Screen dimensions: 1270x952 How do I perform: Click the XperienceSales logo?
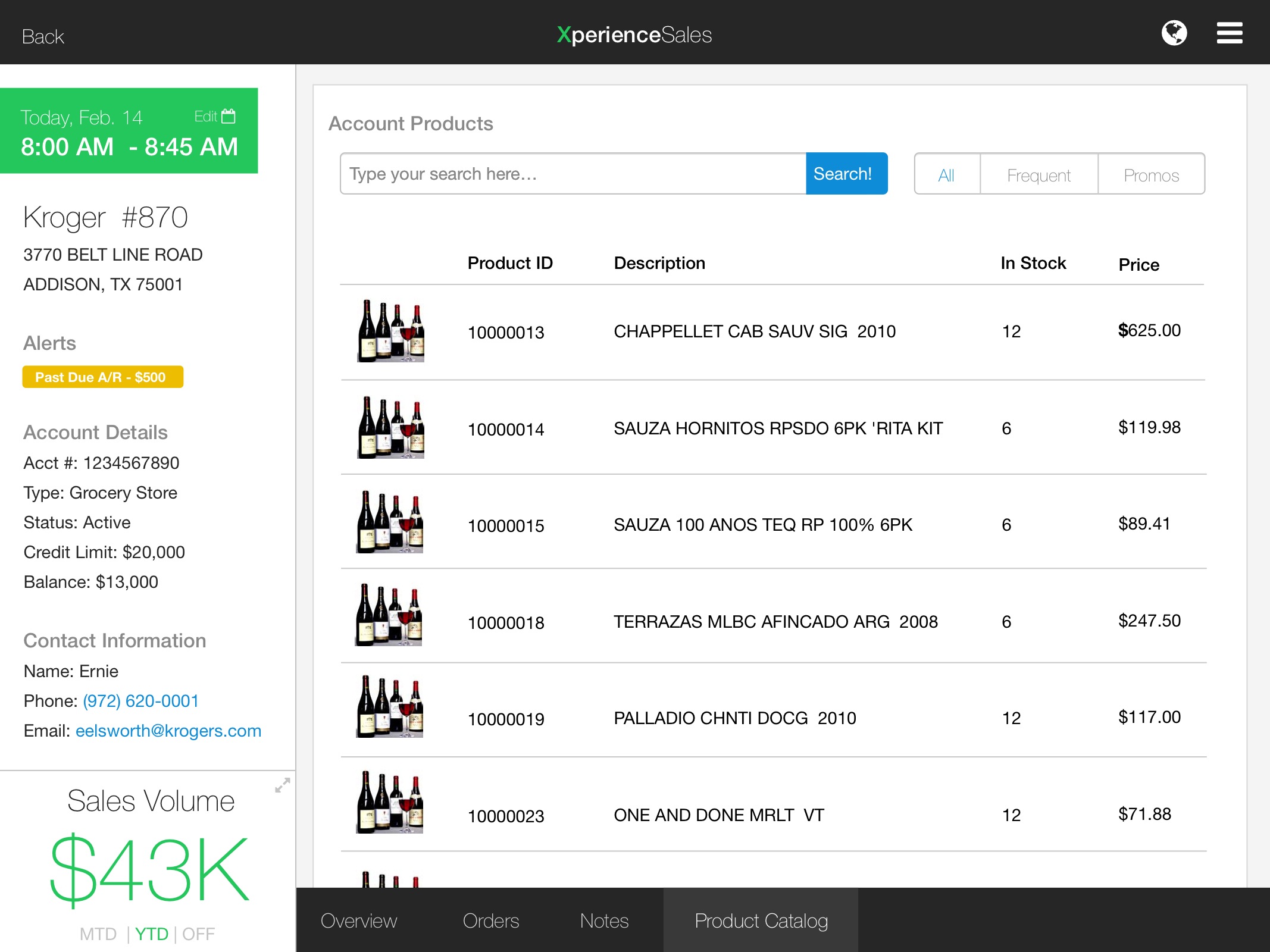pos(634,35)
